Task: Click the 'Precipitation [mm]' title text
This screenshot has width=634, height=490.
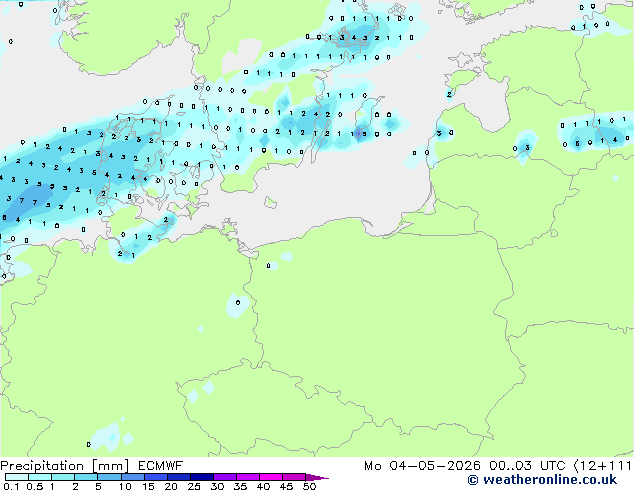Action: pyautogui.click(x=65, y=466)
